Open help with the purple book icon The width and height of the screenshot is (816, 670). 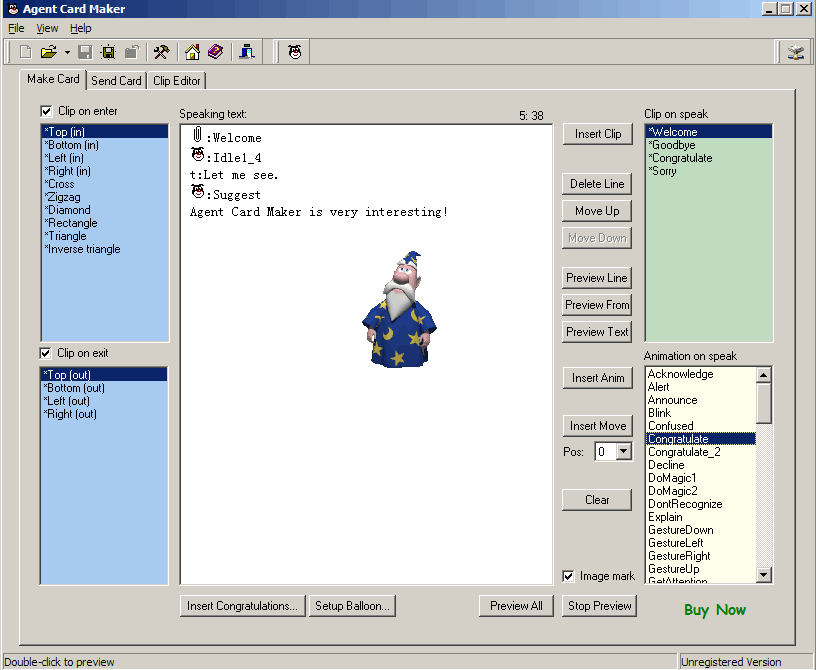click(x=215, y=52)
